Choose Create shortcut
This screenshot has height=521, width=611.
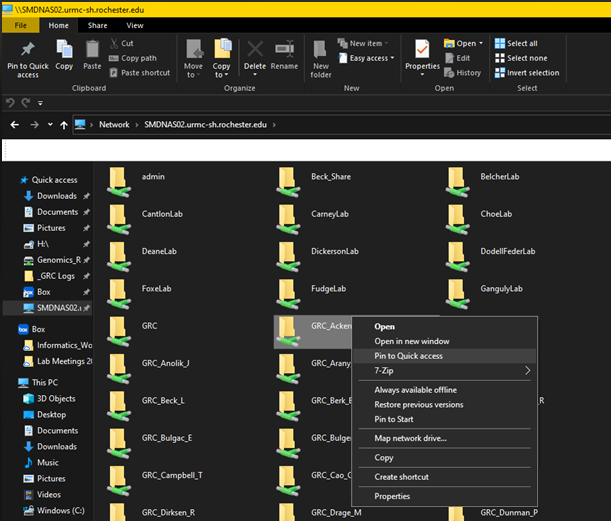444,477
